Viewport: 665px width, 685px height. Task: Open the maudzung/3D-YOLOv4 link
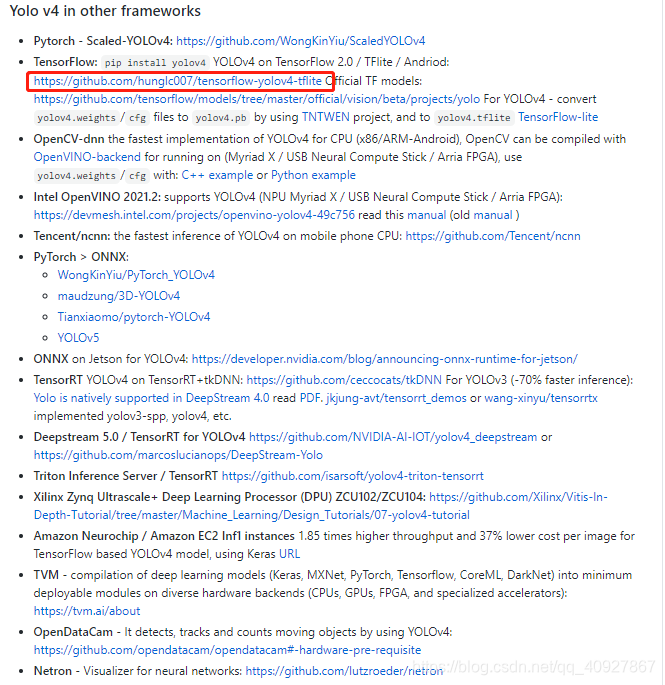[118, 296]
